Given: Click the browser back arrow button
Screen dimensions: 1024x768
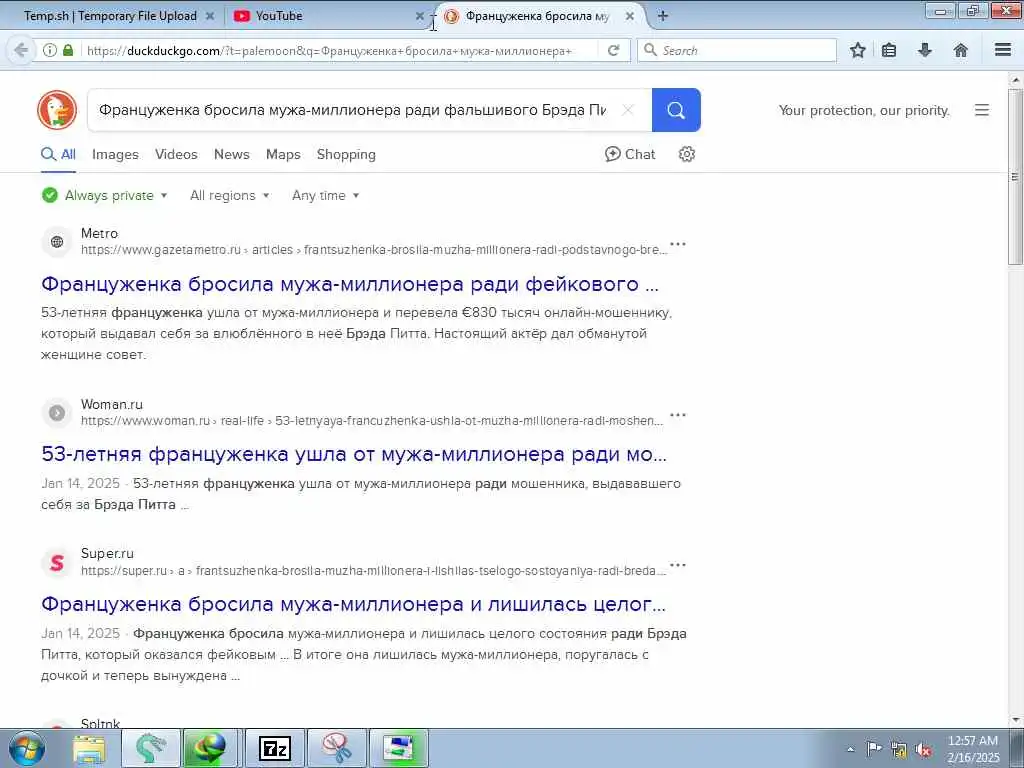Looking at the screenshot, I should click(x=21, y=50).
